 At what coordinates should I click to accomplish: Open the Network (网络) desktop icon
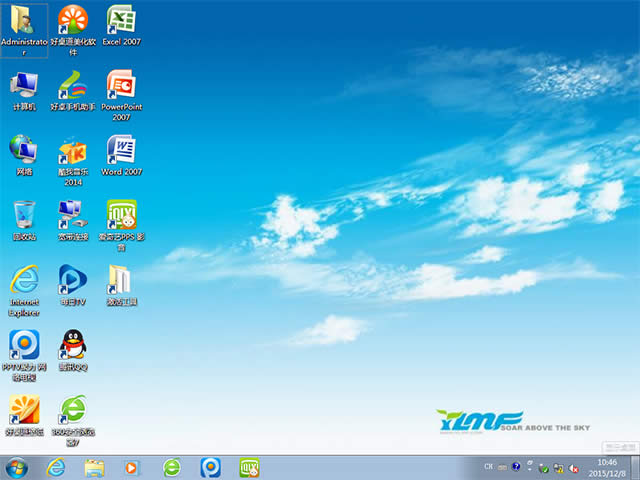click(x=24, y=150)
